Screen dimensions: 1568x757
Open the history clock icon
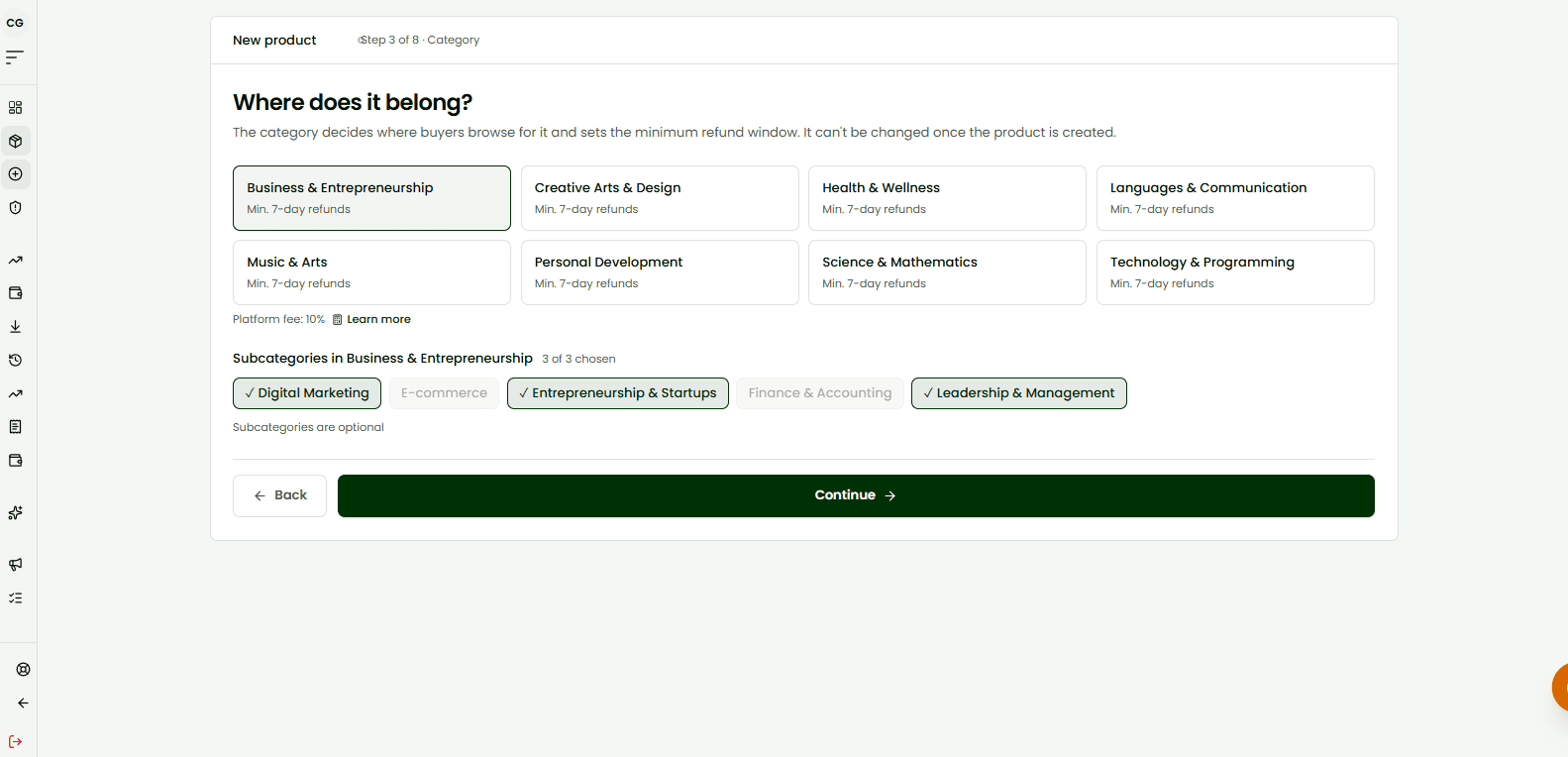[x=15, y=361]
